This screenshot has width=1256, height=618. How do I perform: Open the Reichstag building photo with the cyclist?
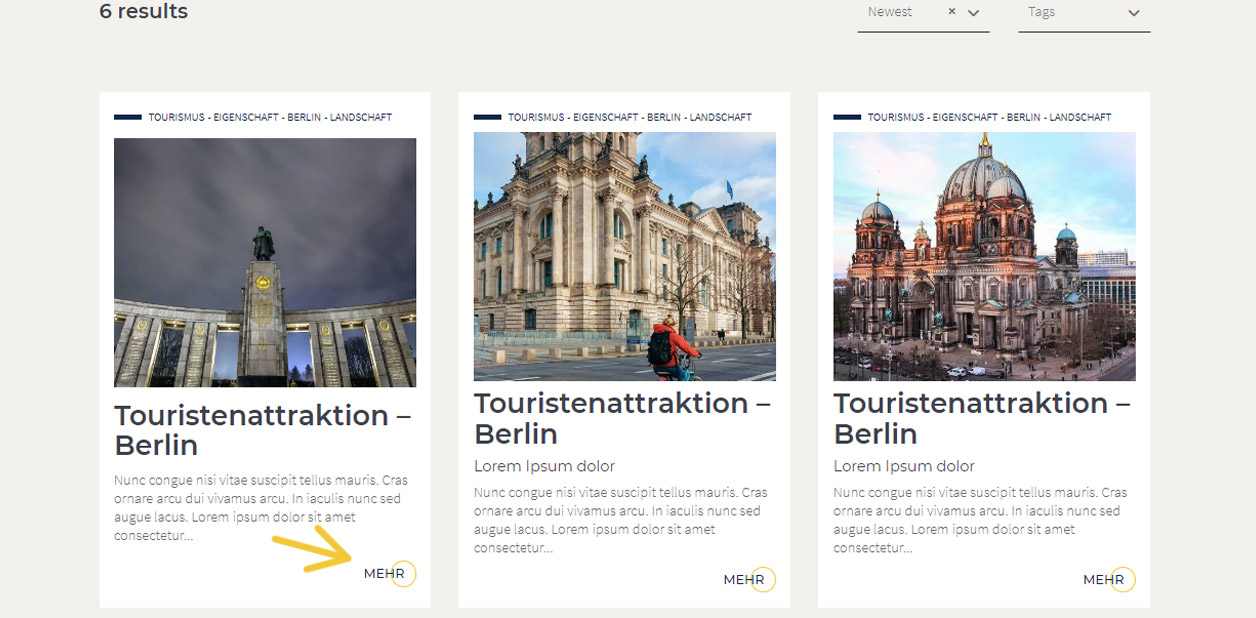pyautogui.click(x=624, y=256)
